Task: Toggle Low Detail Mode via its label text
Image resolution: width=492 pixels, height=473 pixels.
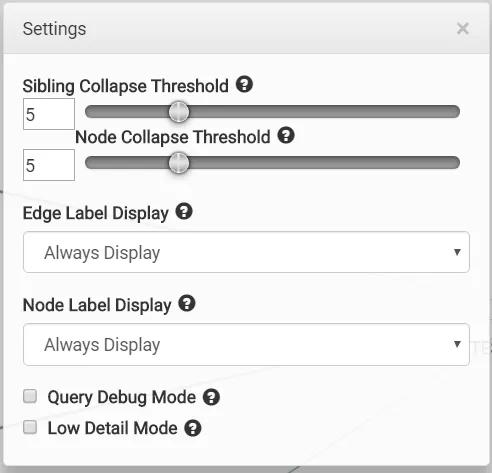Action: [x=112, y=428]
